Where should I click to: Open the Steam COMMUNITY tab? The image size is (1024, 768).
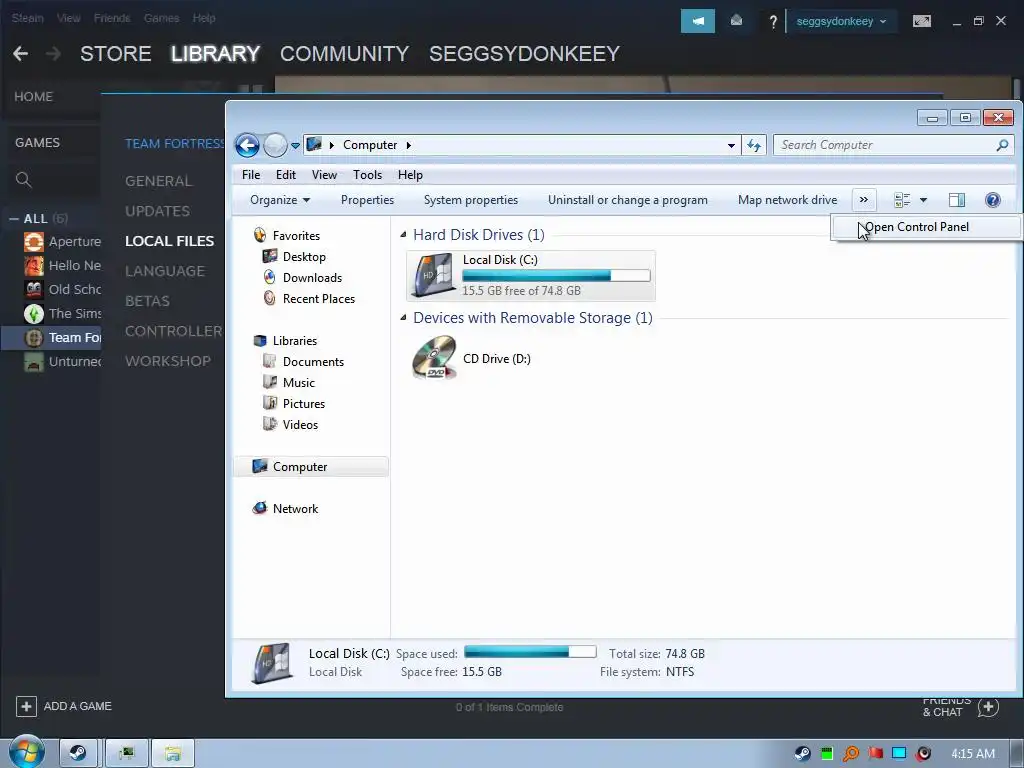click(344, 54)
